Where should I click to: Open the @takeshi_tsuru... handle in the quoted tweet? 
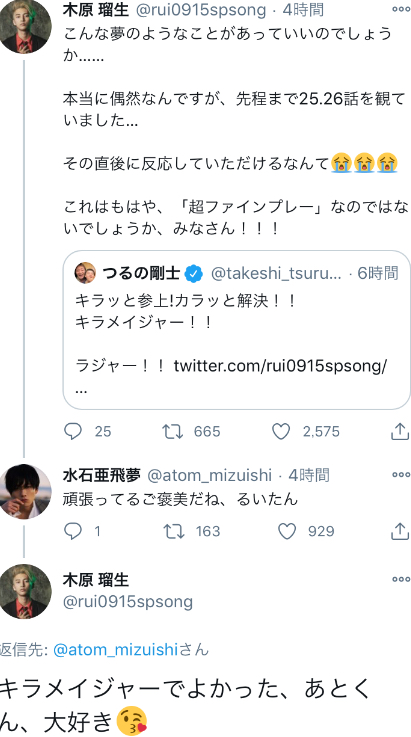point(276,274)
